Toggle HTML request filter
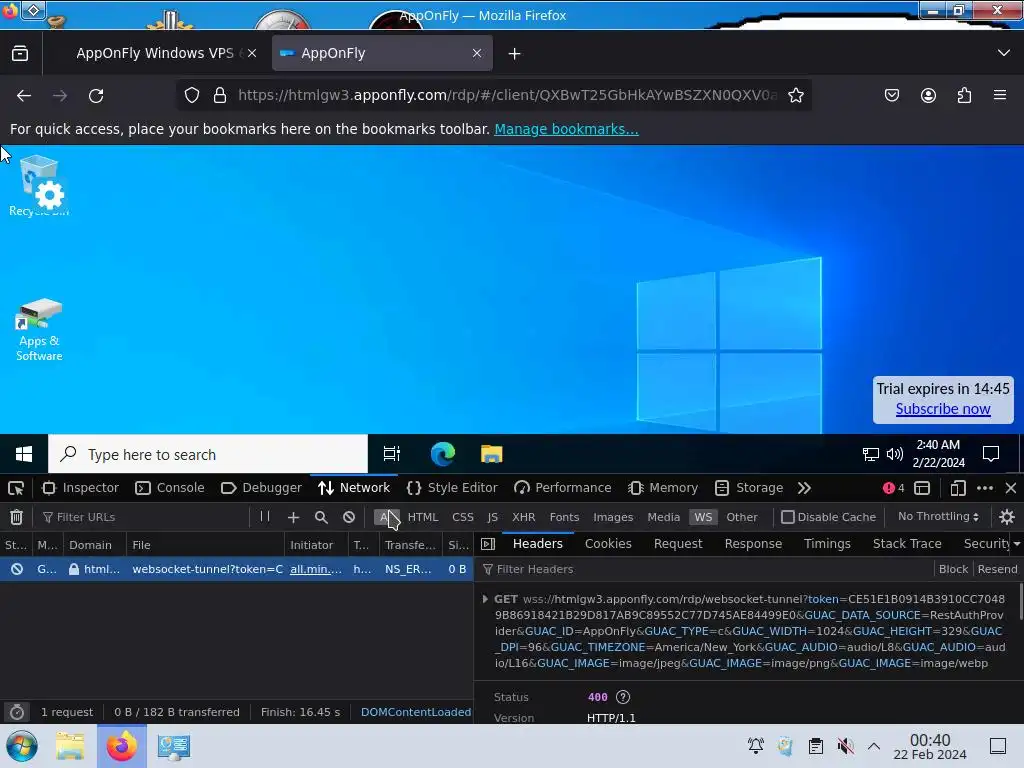1024x768 pixels. click(423, 517)
